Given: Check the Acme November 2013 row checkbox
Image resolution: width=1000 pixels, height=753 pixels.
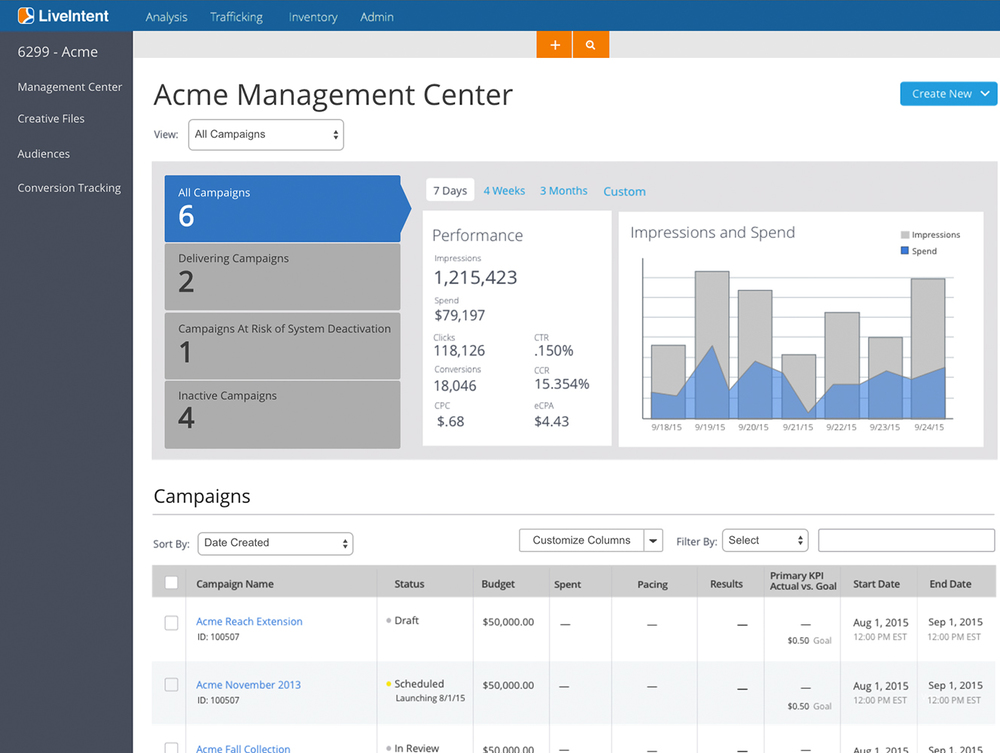Looking at the screenshot, I should (x=171, y=684).
